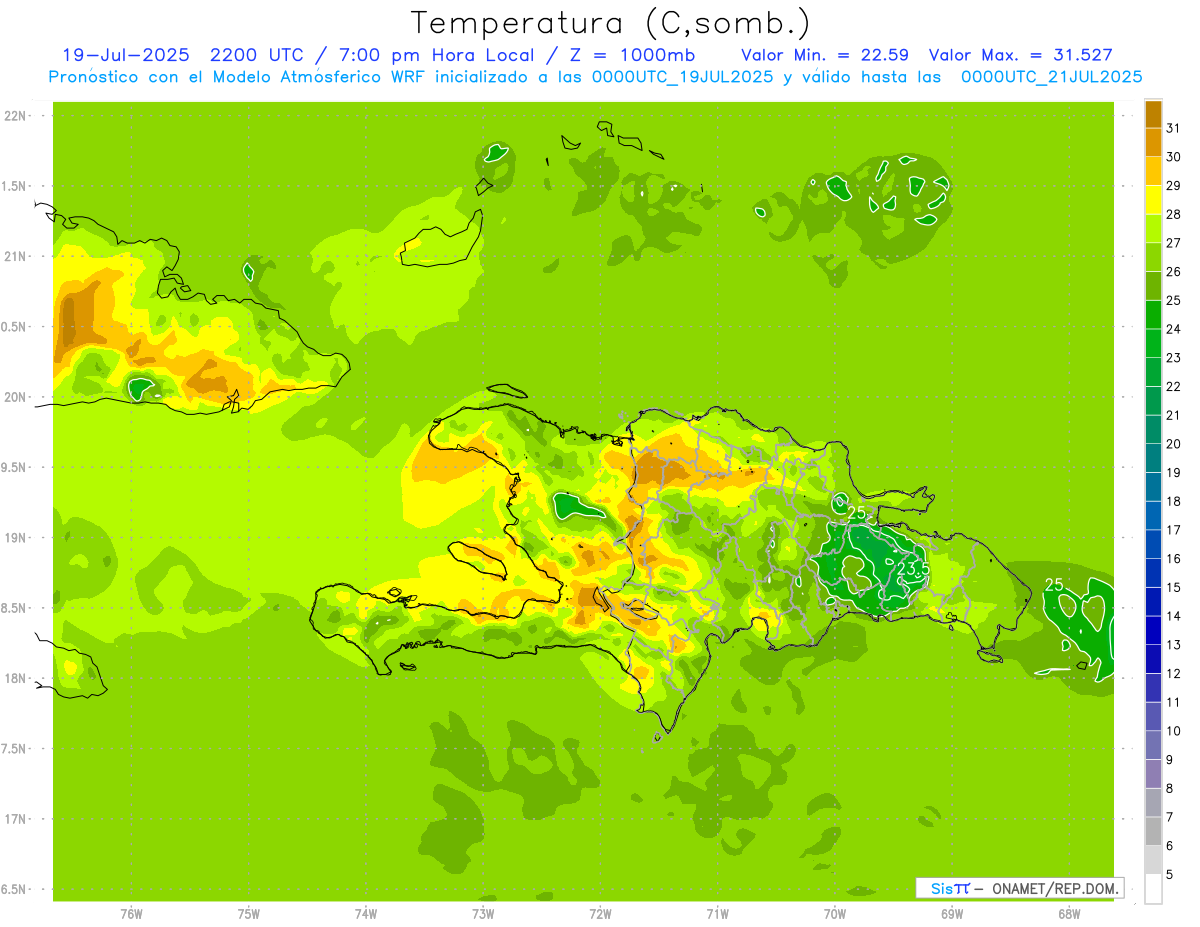Click the legend value '15'
This screenshot has height=927, width=1200.
[1173, 587]
